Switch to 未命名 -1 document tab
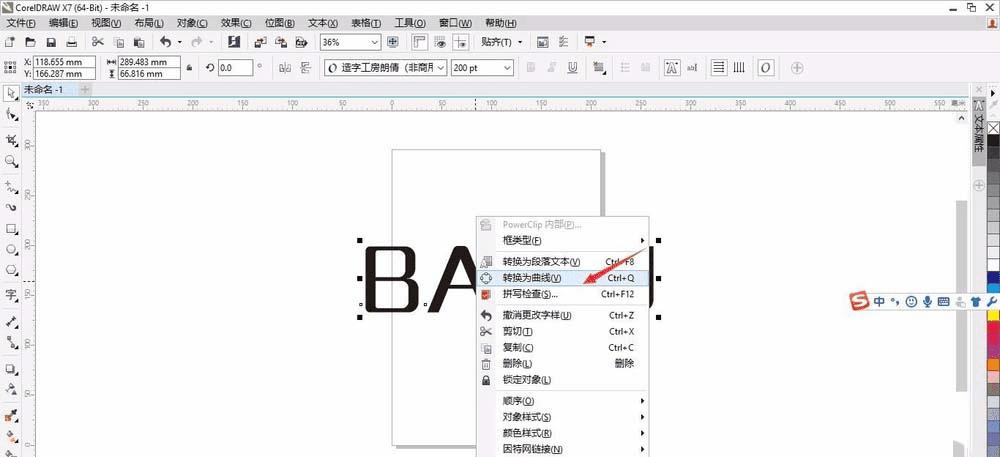Image resolution: width=1000 pixels, height=457 pixels. pyautogui.click(x=43, y=90)
